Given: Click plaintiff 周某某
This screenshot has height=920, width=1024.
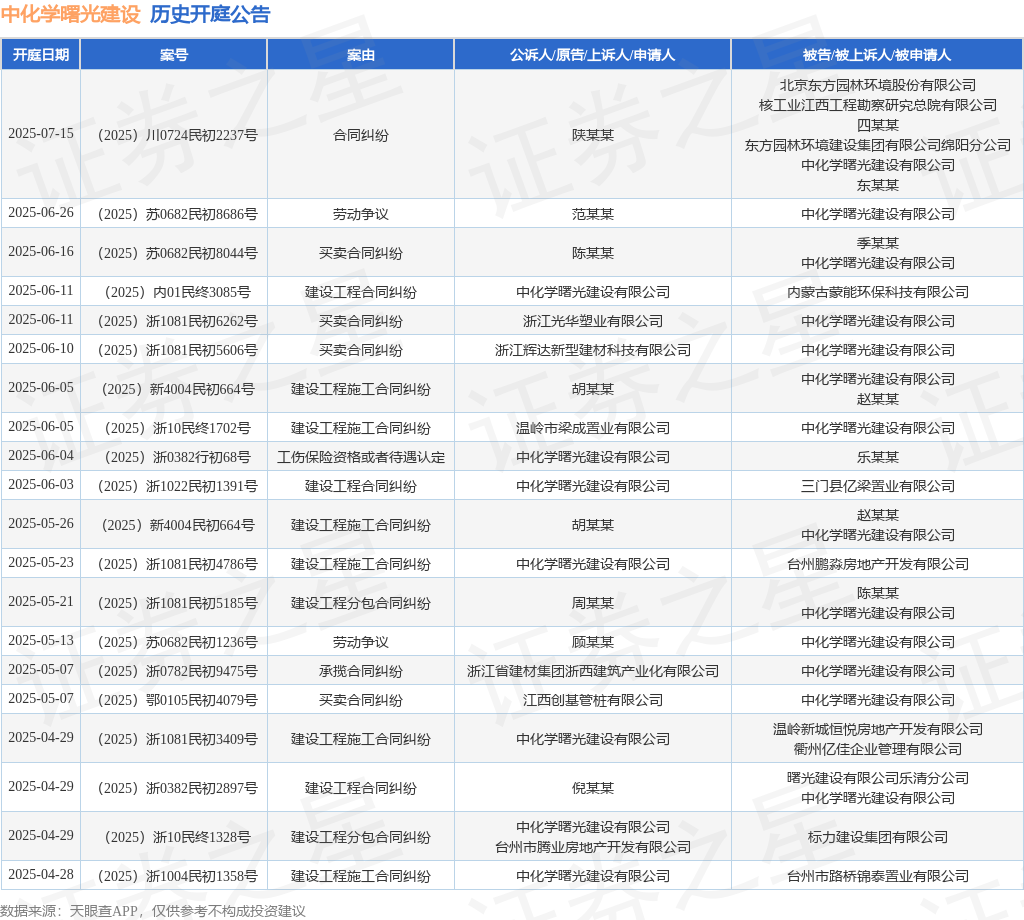Looking at the screenshot, I should pos(592,603).
